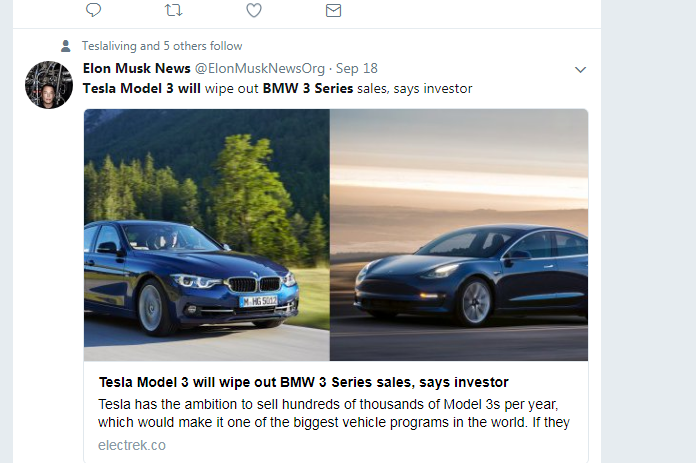Open the Sep 18 tweet timestamp

357,69
